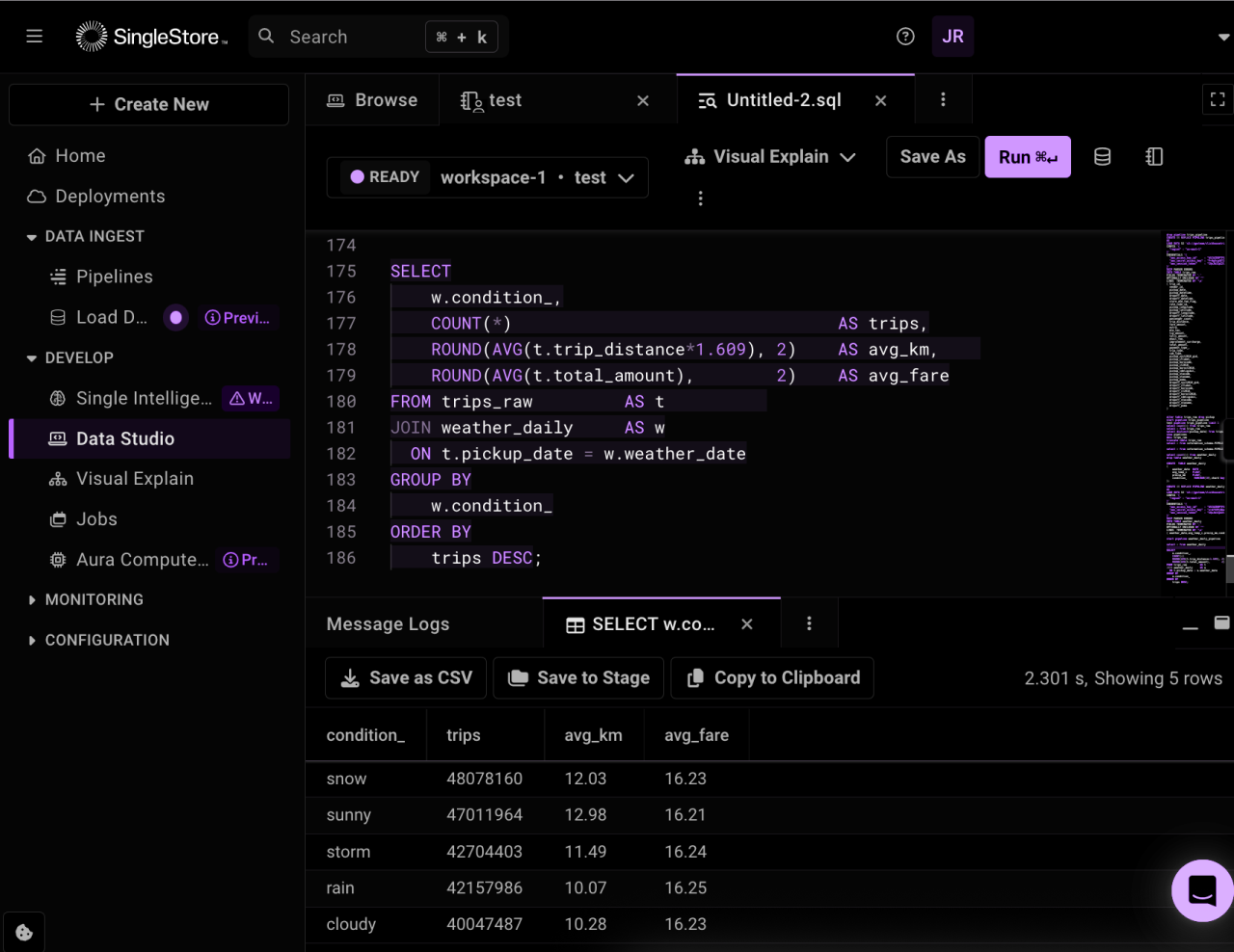The width and height of the screenshot is (1234, 952).
Task: Open the results panel three-dot menu
Action: click(809, 623)
